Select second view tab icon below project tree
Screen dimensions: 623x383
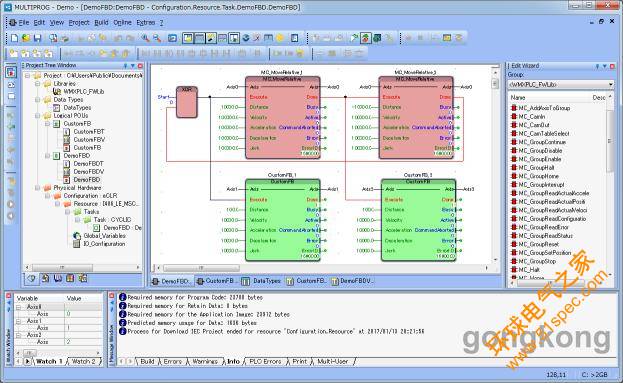[x=45, y=279]
